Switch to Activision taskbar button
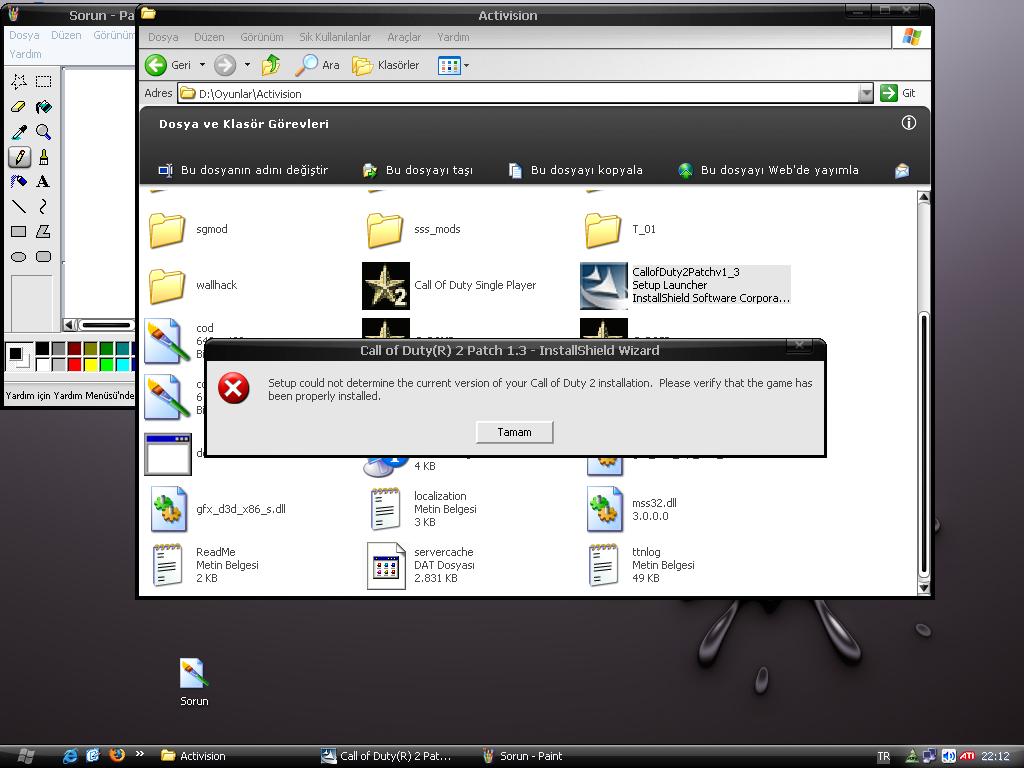 point(194,756)
